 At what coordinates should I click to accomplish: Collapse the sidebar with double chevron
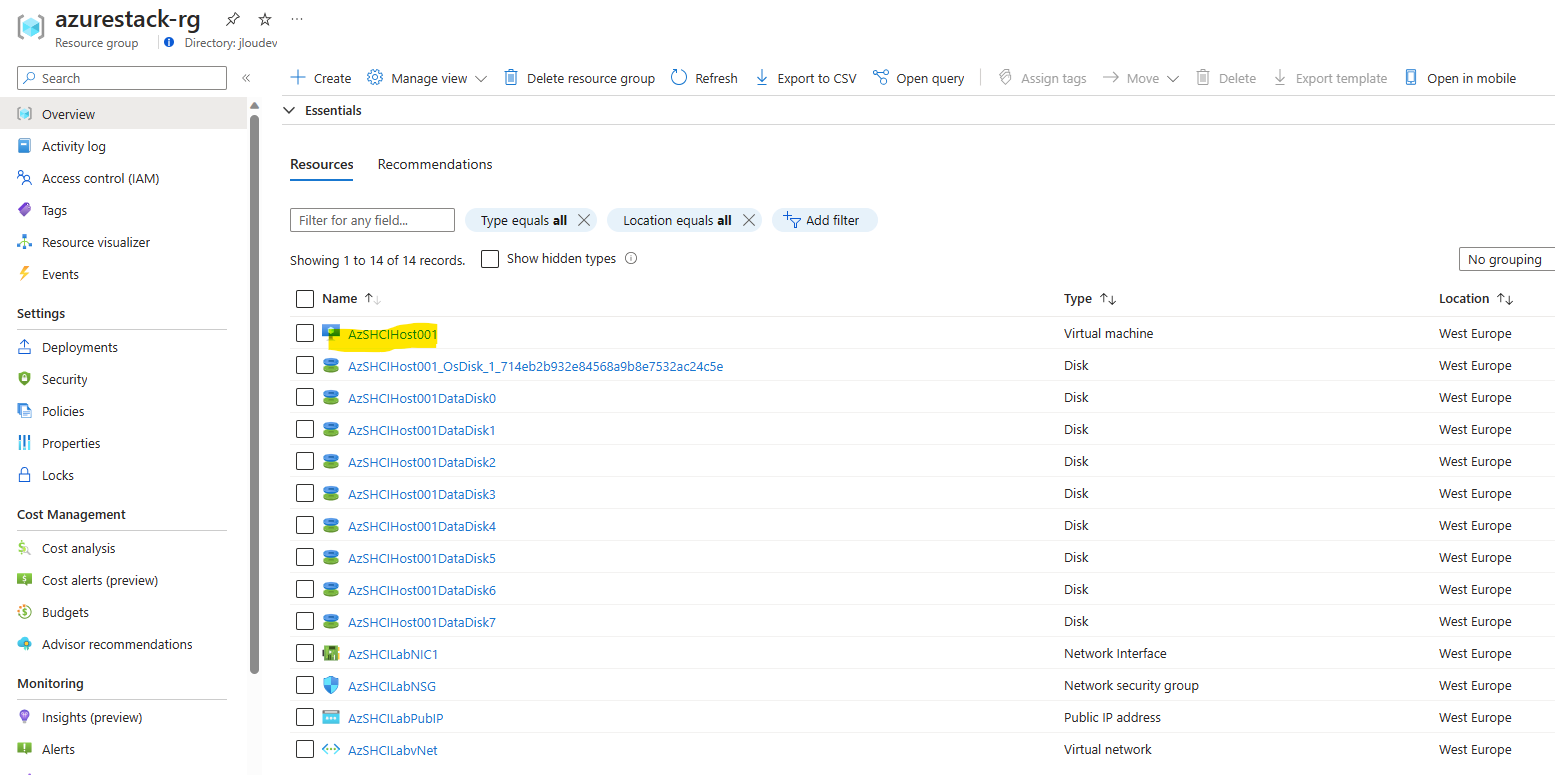[246, 78]
